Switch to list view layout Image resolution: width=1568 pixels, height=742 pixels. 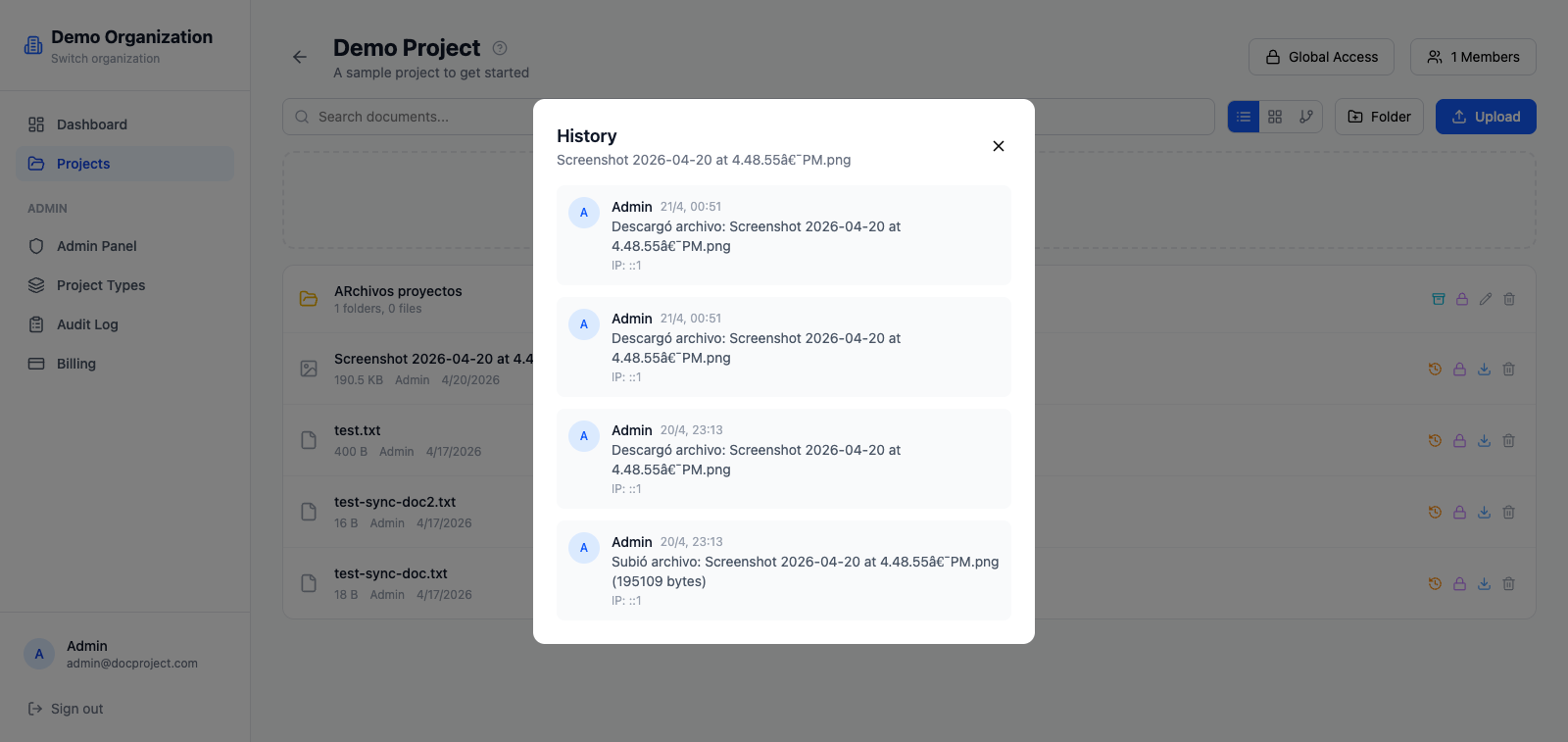click(x=1244, y=117)
